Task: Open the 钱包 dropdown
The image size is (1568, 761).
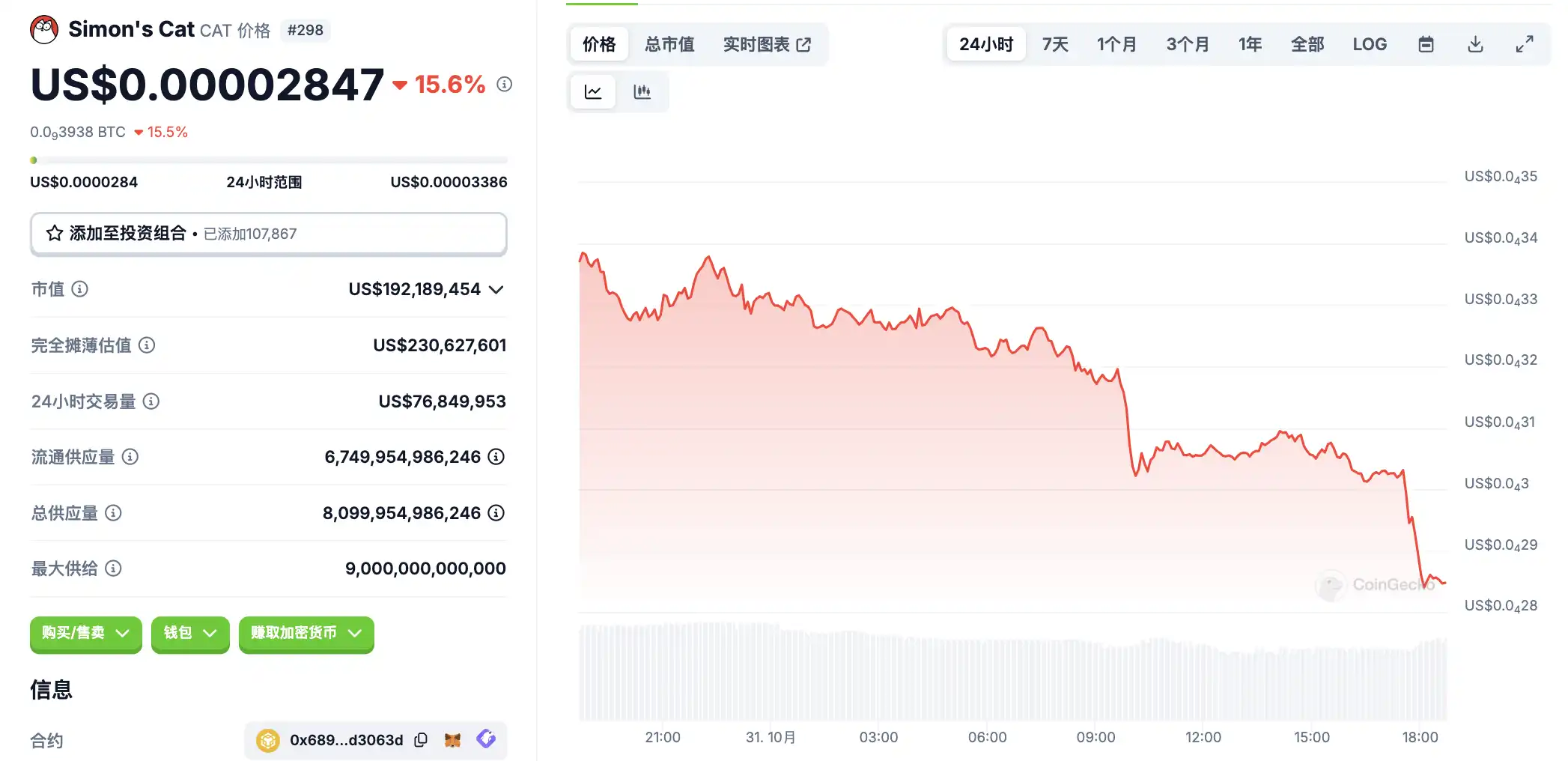Action: tap(190, 634)
